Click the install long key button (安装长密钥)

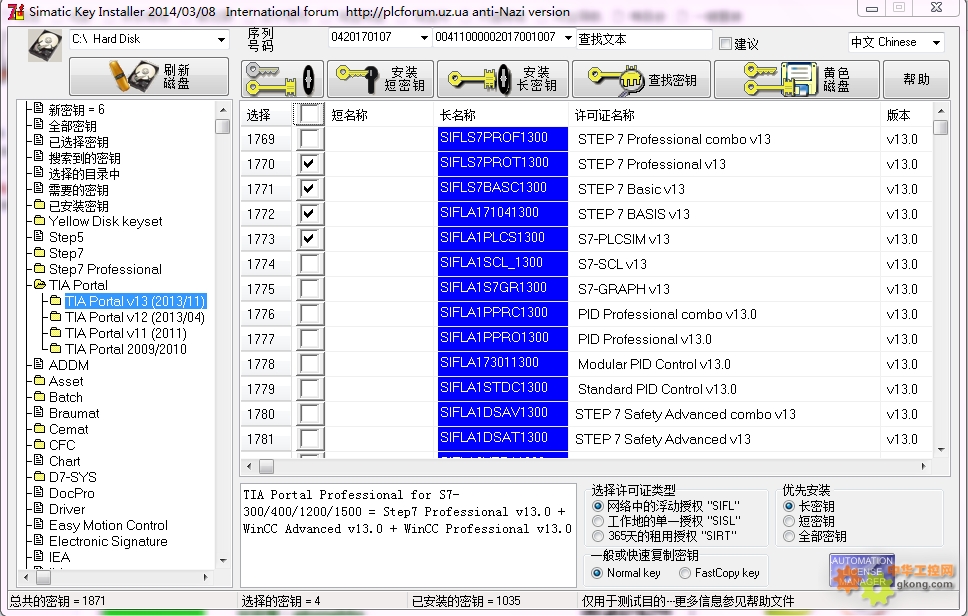click(503, 79)
